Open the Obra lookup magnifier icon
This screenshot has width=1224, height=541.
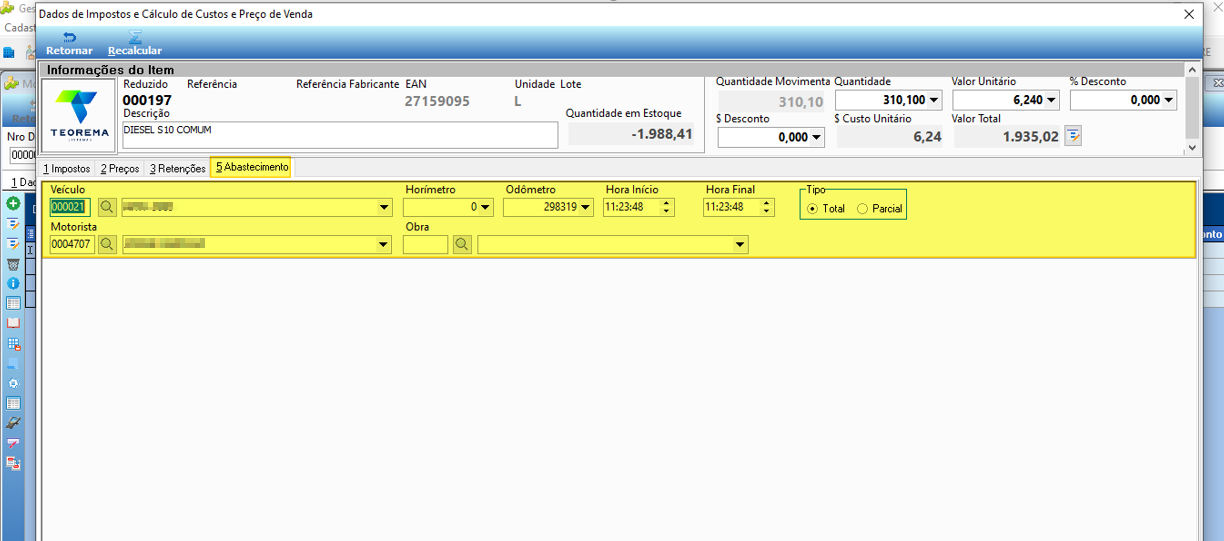coord(462,244)
